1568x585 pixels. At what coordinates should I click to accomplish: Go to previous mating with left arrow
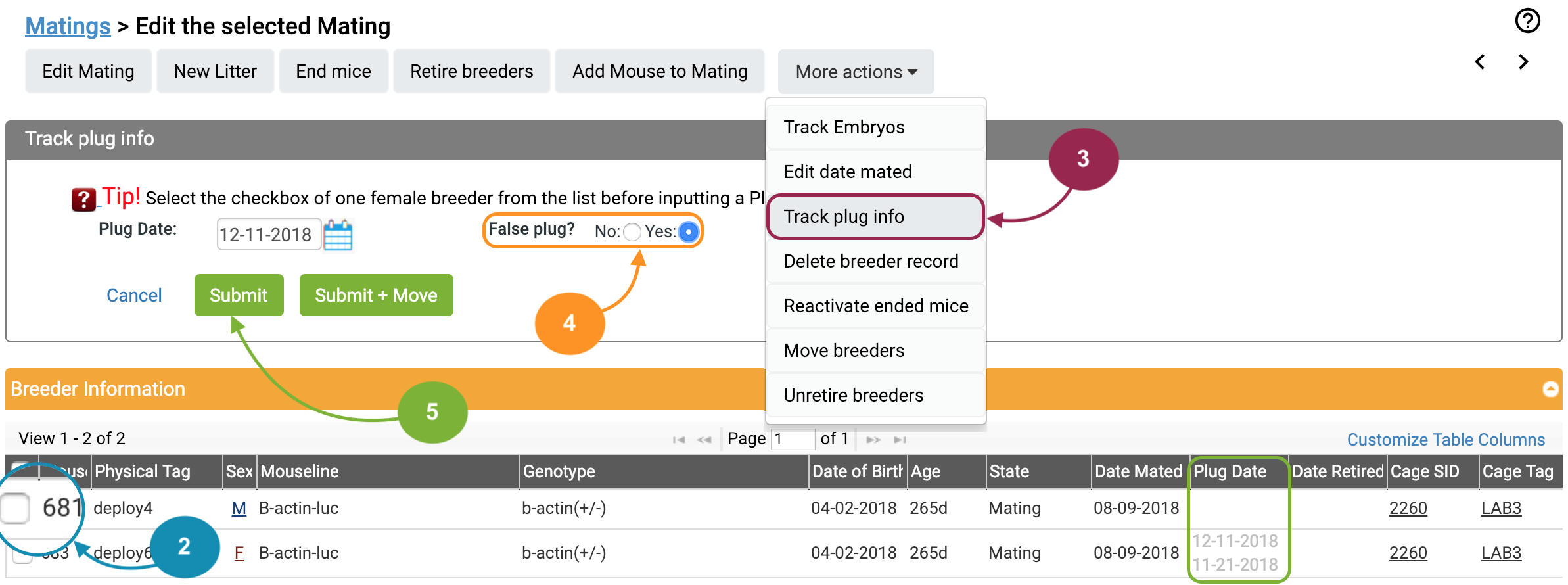tap(1480, 62)
